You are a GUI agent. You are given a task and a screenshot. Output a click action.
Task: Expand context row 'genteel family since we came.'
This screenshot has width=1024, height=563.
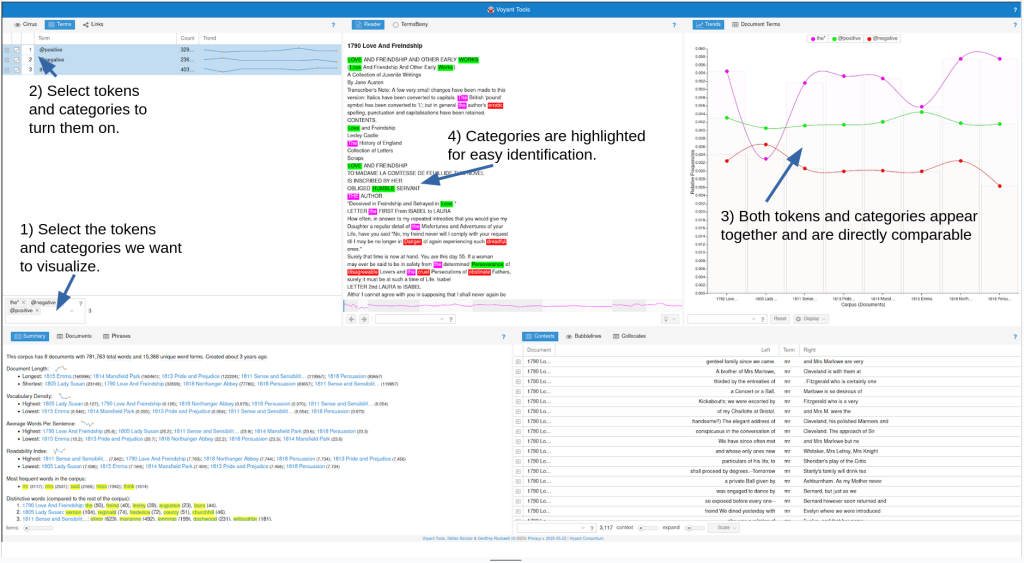[x=518, y=361]
